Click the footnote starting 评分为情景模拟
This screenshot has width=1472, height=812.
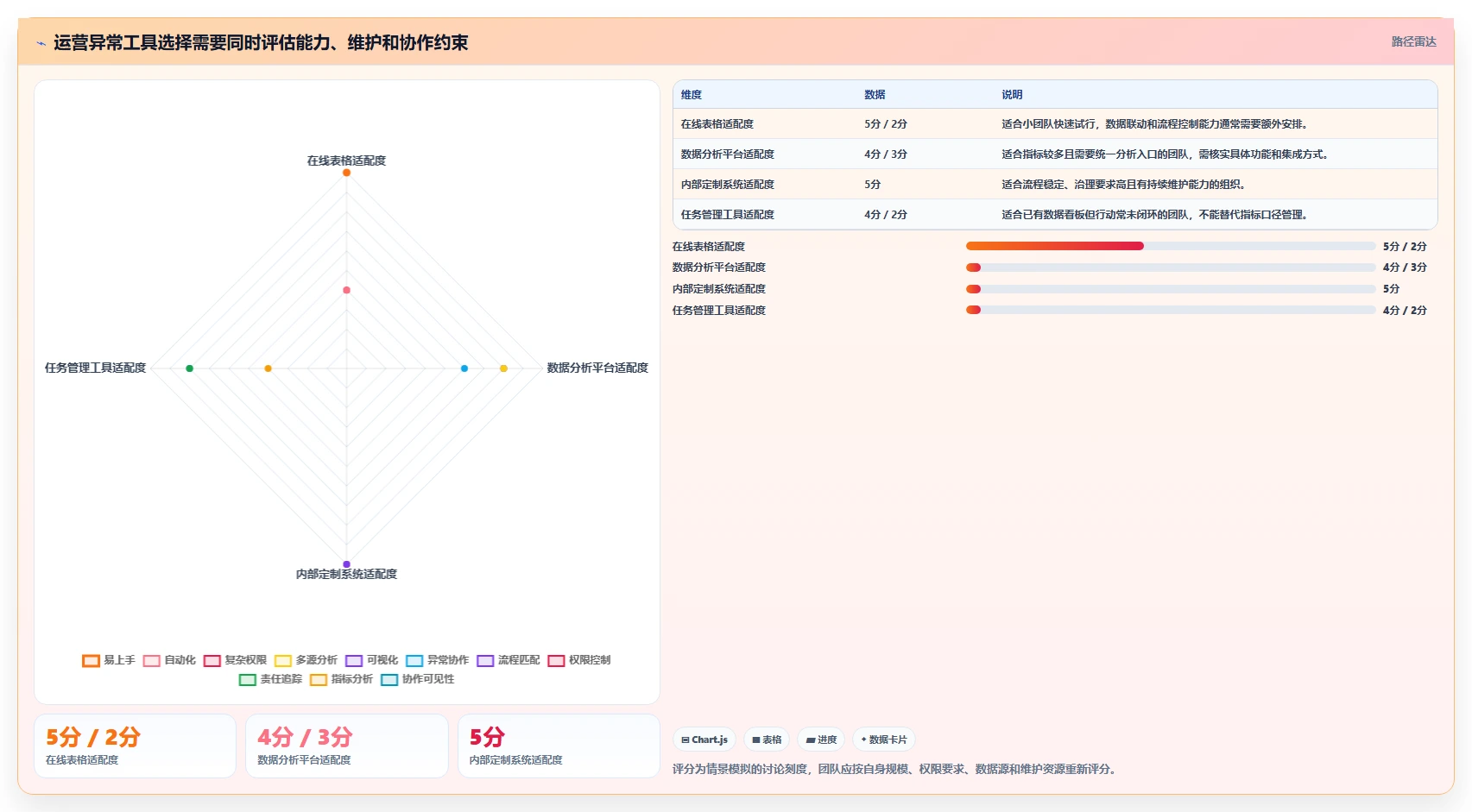click(x=896, y=769)
